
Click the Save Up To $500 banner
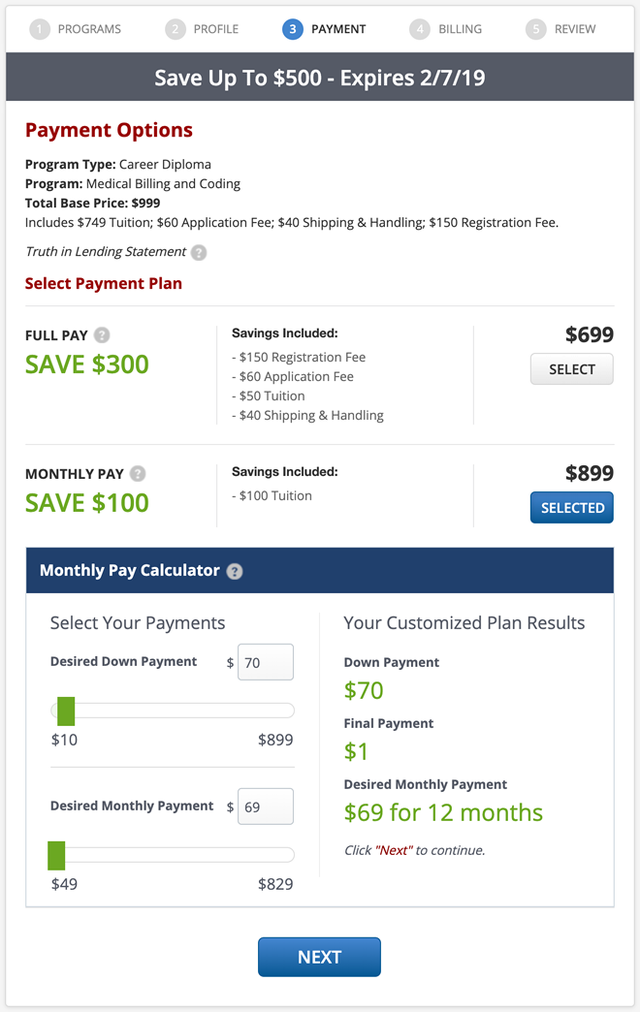click(320, 77)
